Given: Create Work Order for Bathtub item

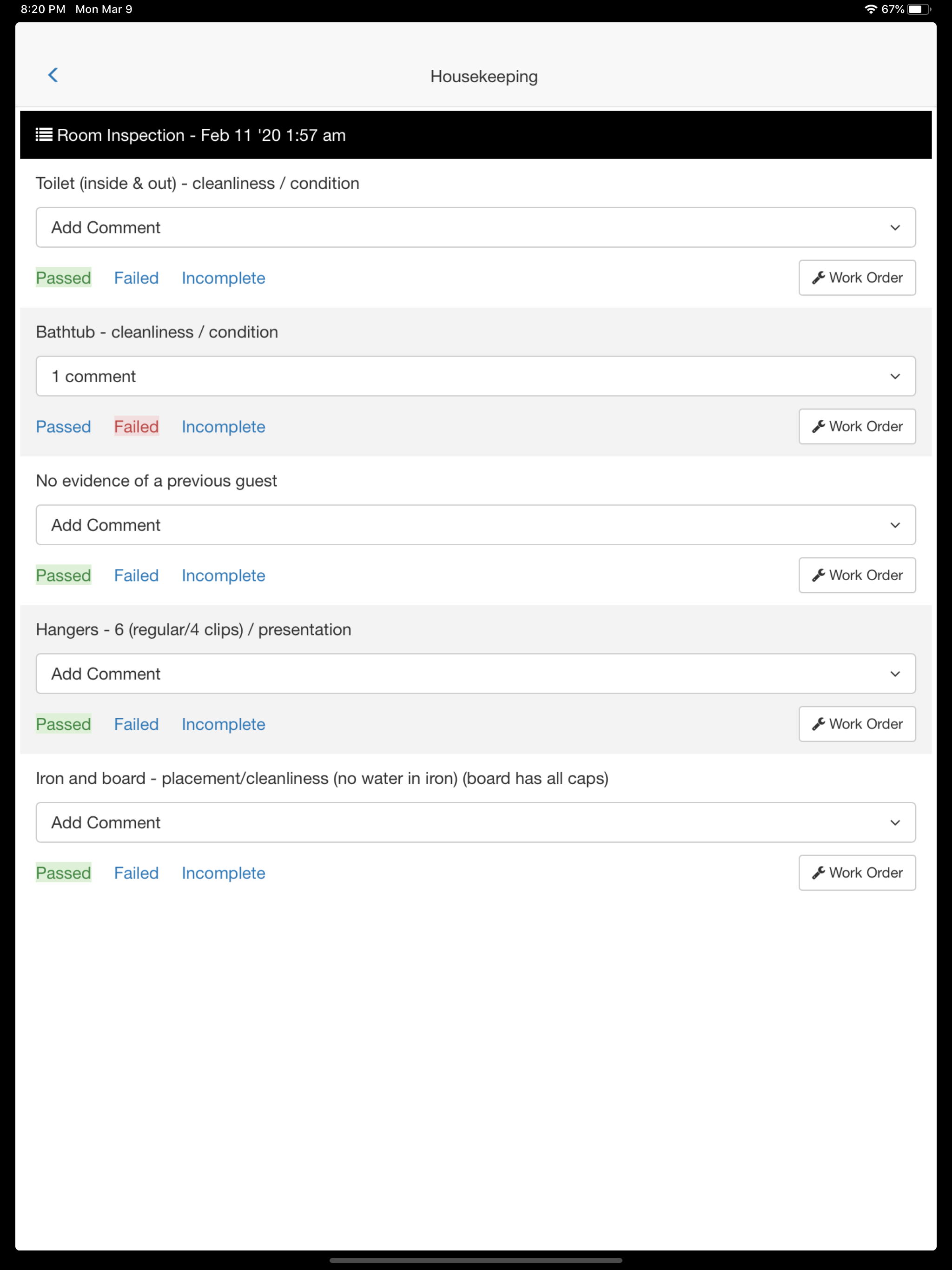Looking at the screenshot, I should pos(857,427).
